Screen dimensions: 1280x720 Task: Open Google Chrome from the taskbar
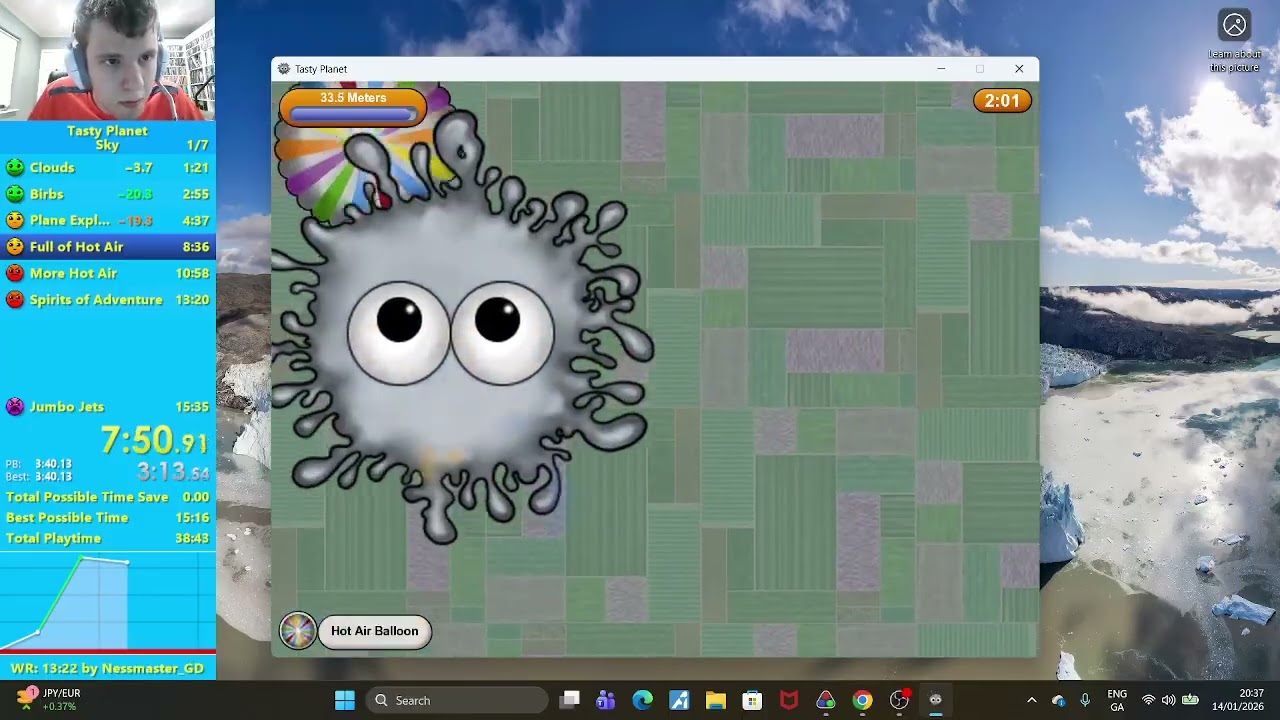pyautogui.click(x=862, y=700)
